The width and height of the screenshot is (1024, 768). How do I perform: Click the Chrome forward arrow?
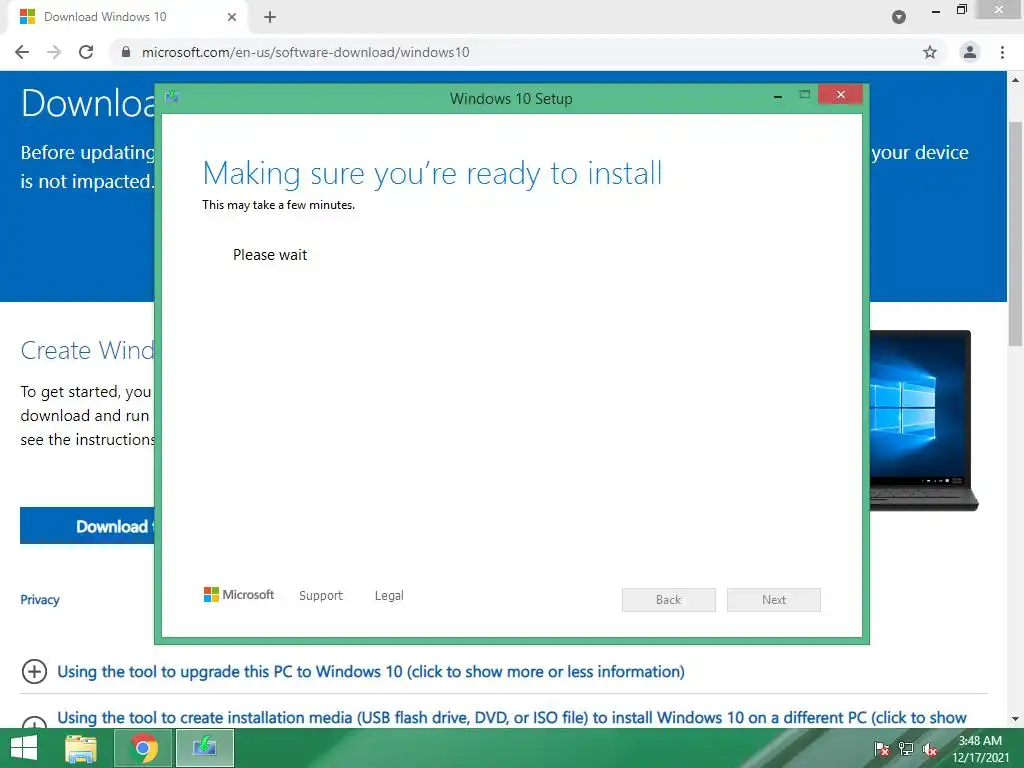tap(54, 52)
